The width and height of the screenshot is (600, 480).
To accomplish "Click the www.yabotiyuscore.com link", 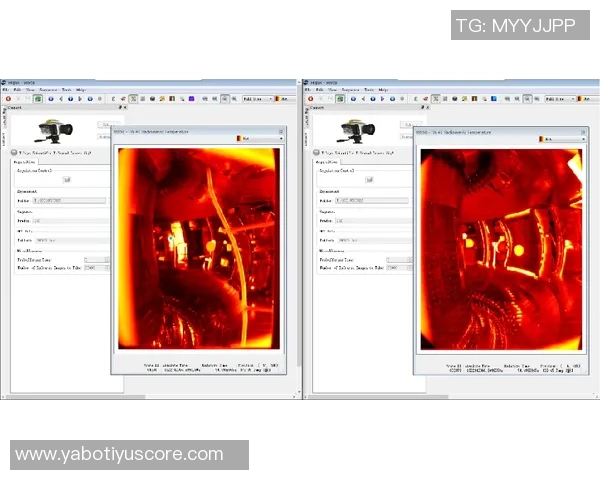I will [x=120, y=454].
